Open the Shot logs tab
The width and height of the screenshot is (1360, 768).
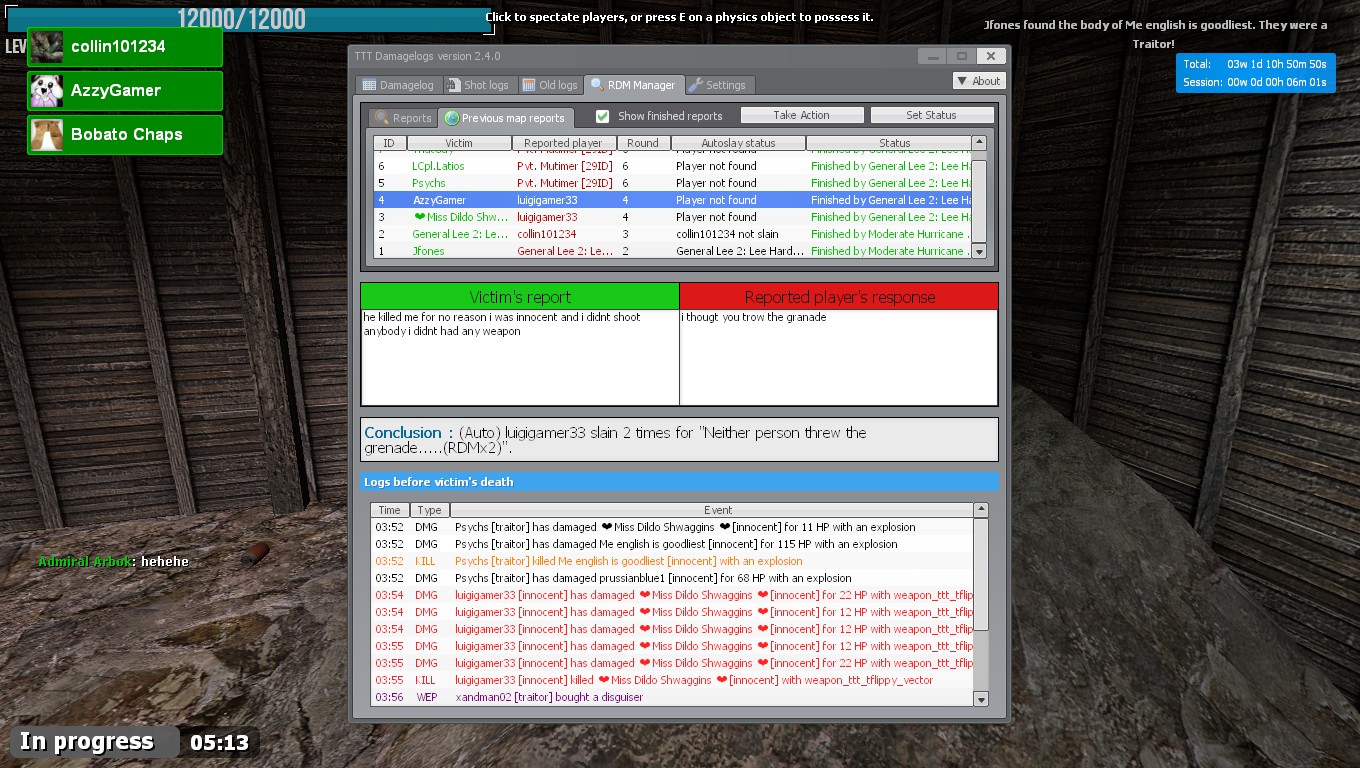(478, 85)
